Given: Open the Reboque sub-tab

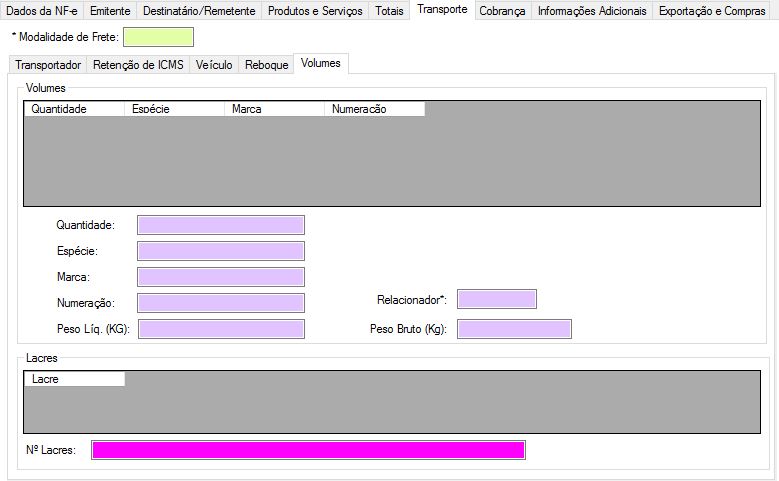Looking at the screenshot, I should pos(266,65).
